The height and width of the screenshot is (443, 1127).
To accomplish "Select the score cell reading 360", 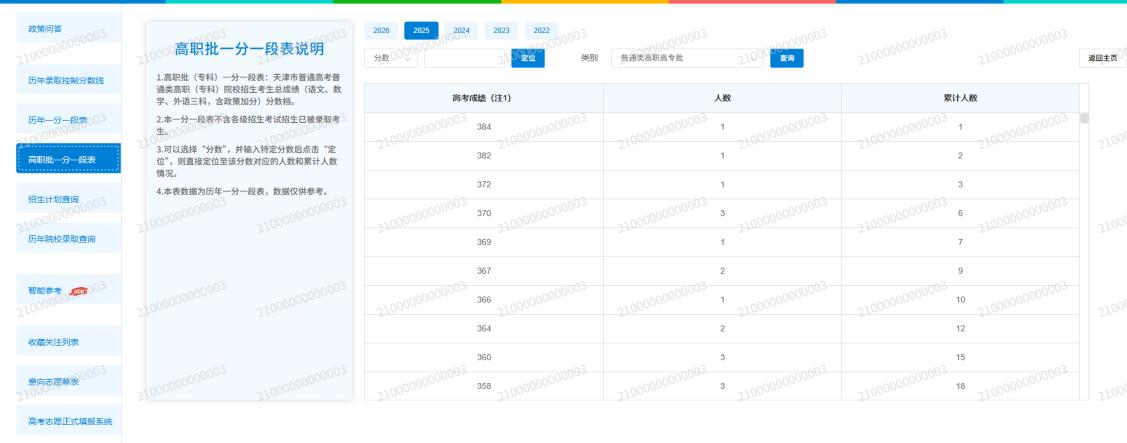I will (484, 357).
